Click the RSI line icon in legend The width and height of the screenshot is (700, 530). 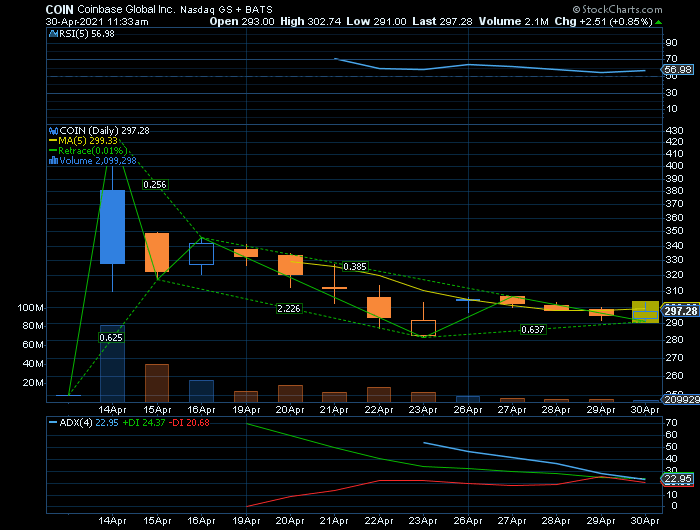(x=54, y=34)
